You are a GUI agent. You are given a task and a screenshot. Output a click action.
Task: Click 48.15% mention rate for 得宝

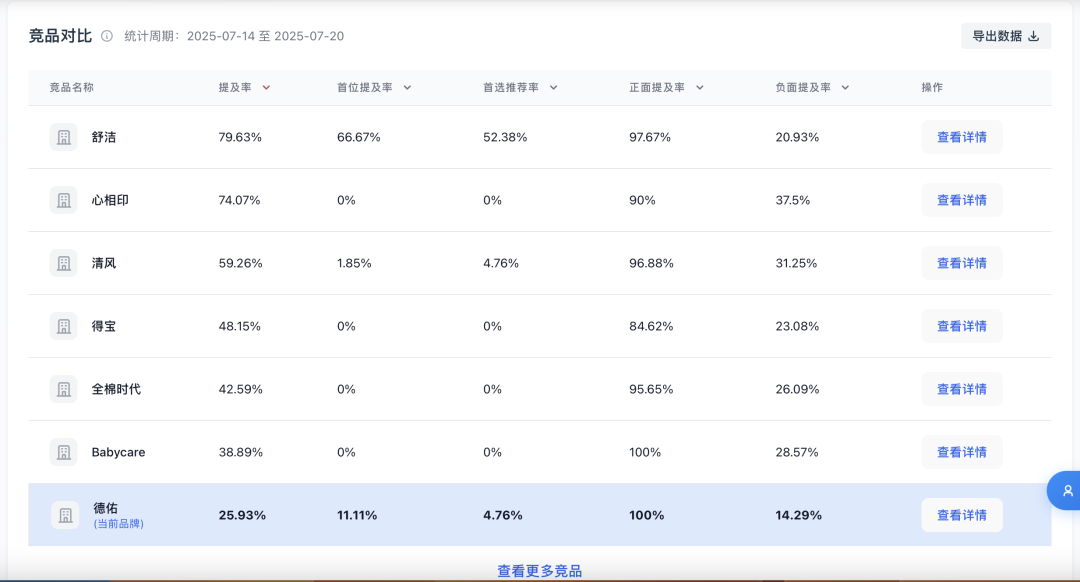pos(240,326)
